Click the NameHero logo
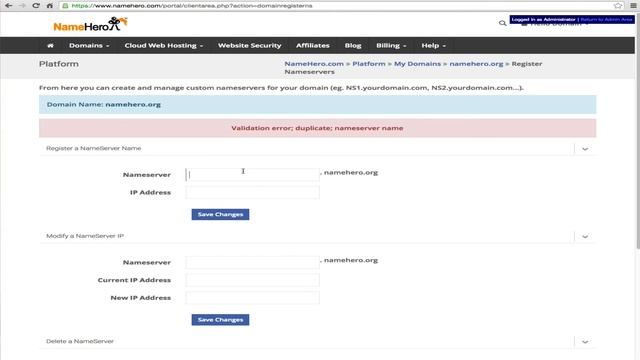Screen dimensions: 640x360 pos(90,24)
